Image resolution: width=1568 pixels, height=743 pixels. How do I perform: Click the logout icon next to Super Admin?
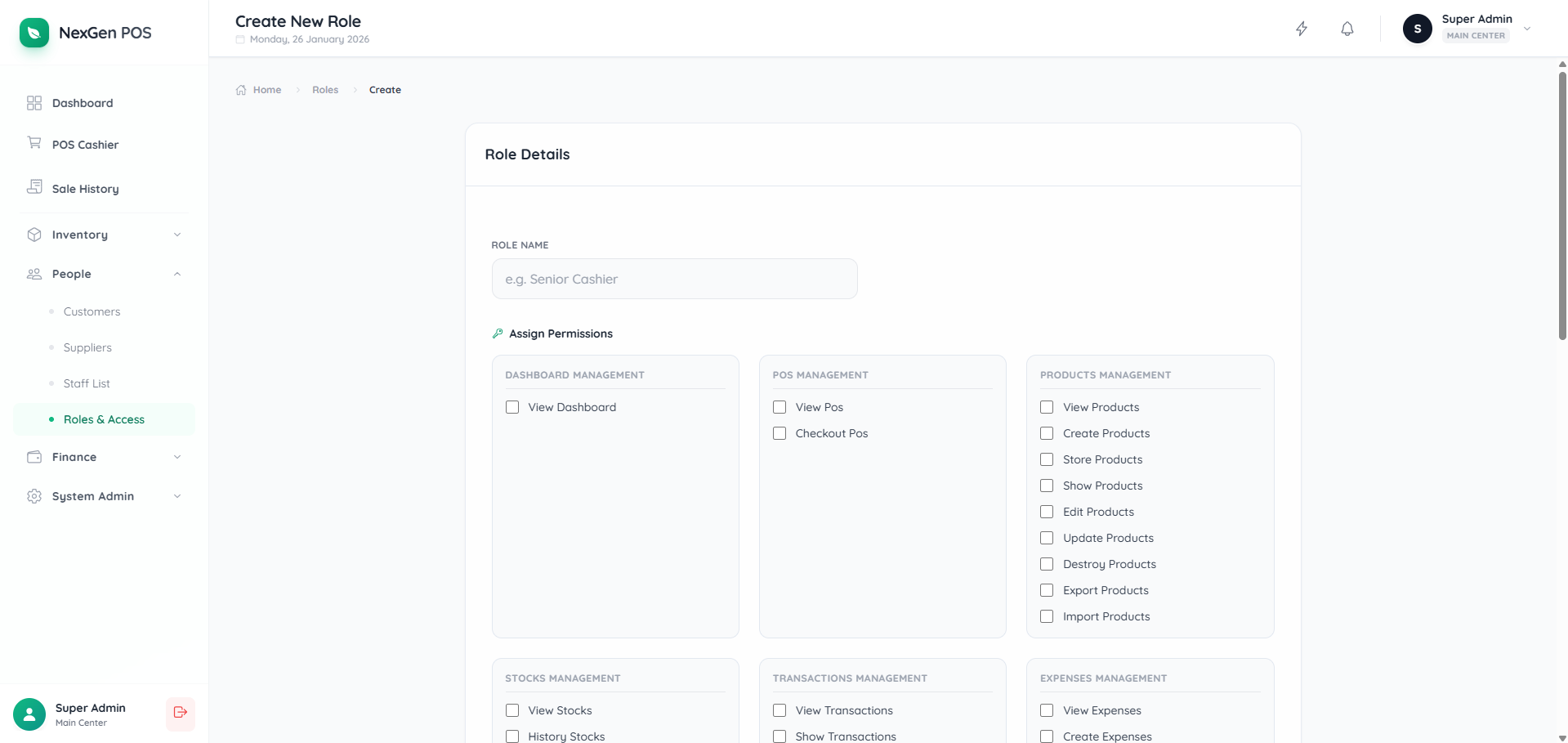coord(180,714)
